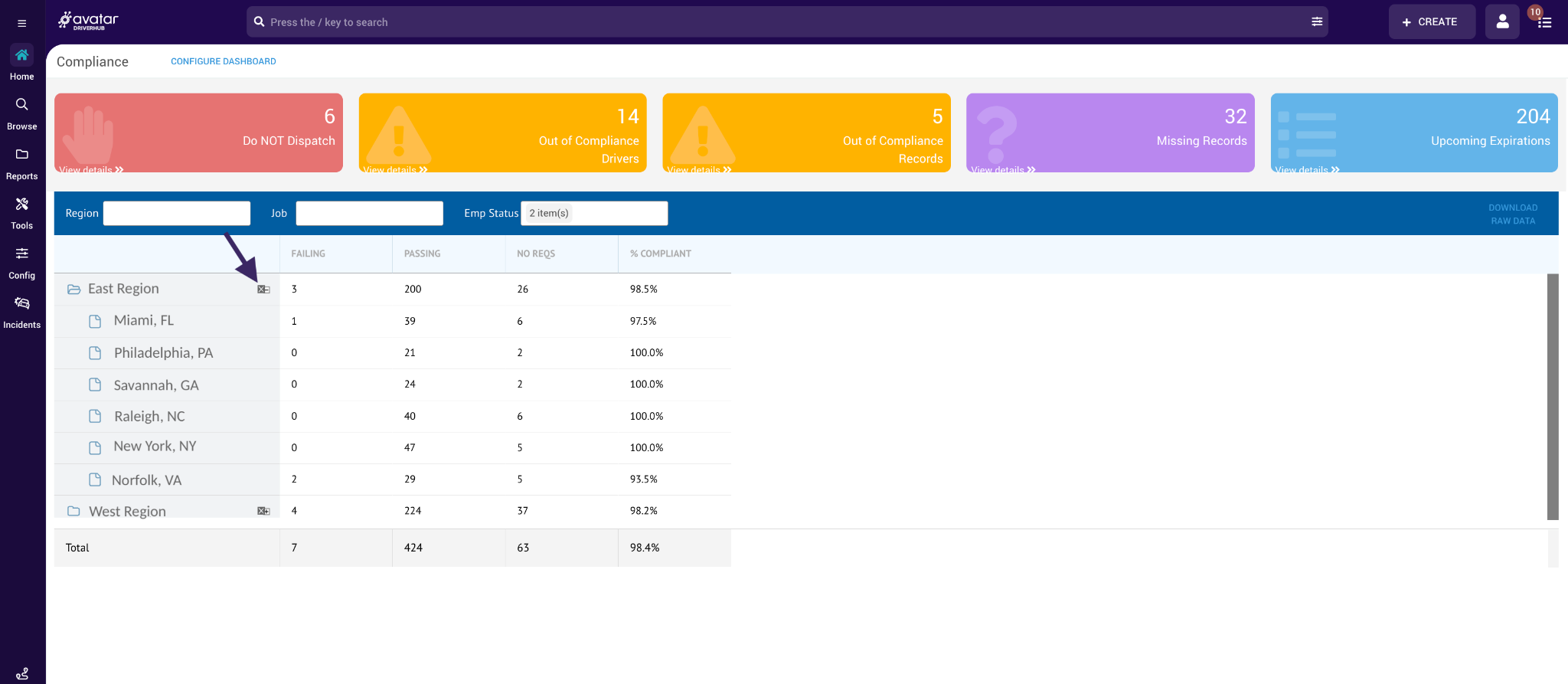Click the Region filter field
The width and height of the screenshot is (1568, 684).
(x=177, y=214)
